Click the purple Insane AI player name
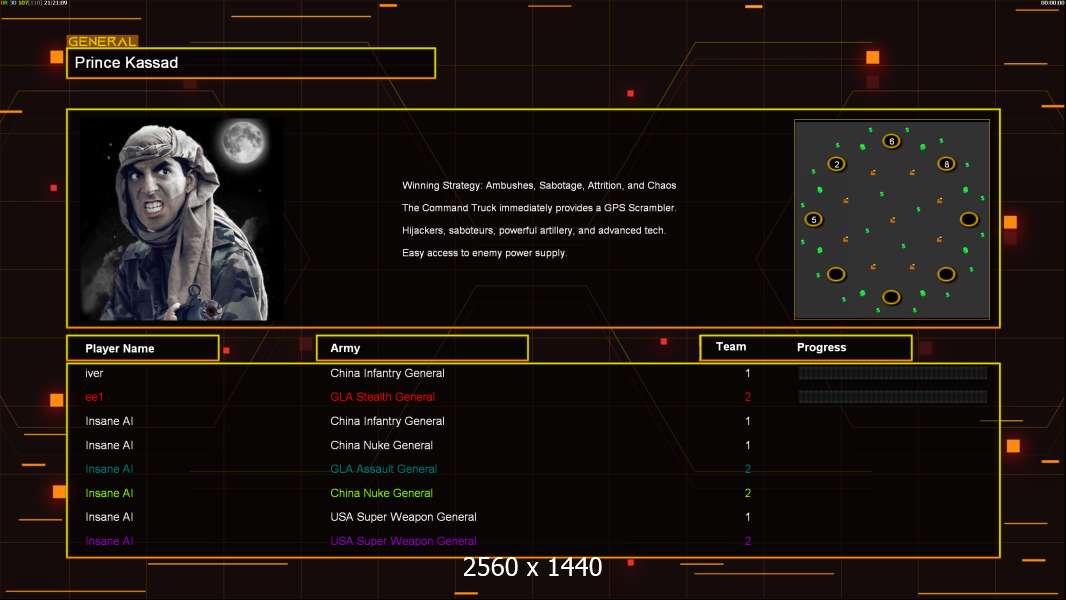This screenshot has width=1066, height=600. [109, 541]
